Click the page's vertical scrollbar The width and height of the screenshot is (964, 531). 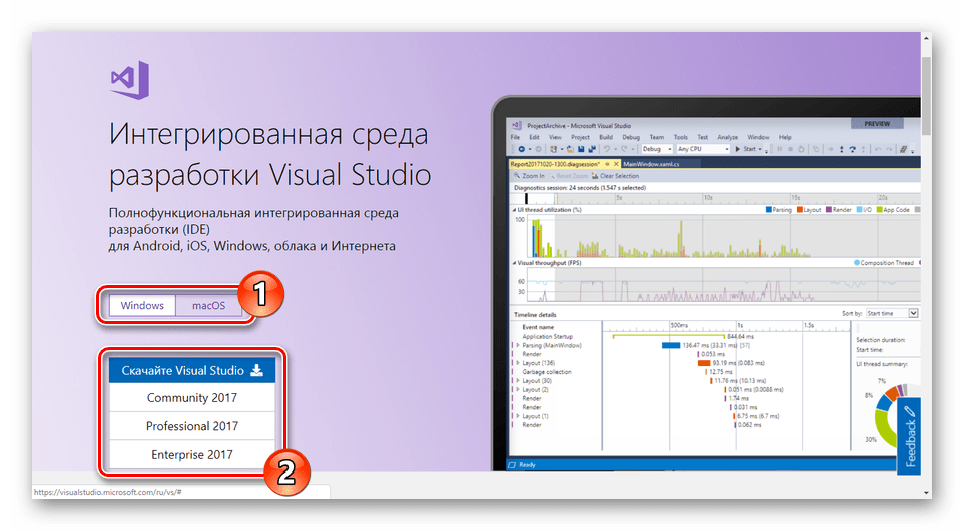[927, 250]
